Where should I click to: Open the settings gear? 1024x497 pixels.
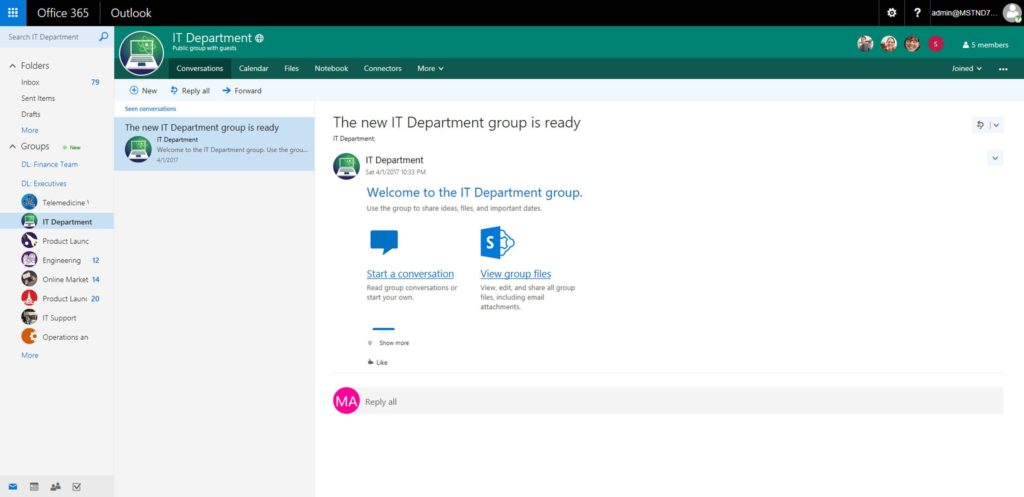[891, 12]
